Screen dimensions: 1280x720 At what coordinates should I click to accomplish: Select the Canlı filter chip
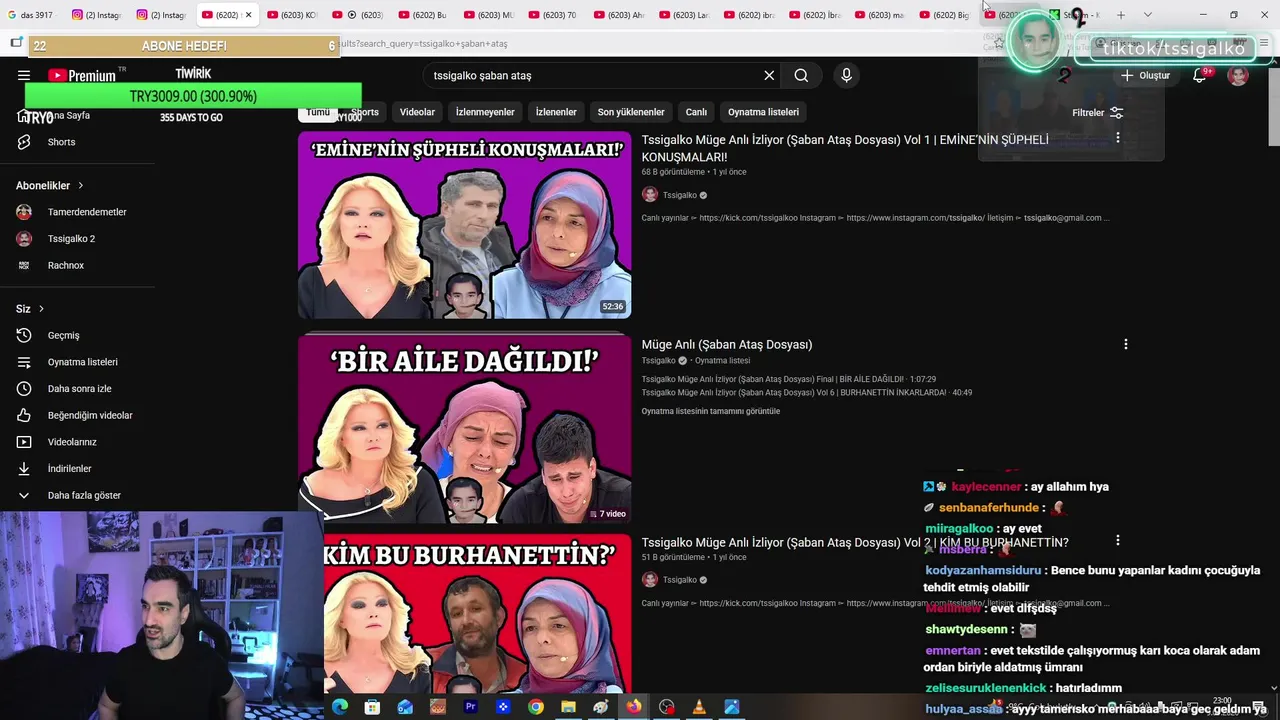tap(696, 112)
